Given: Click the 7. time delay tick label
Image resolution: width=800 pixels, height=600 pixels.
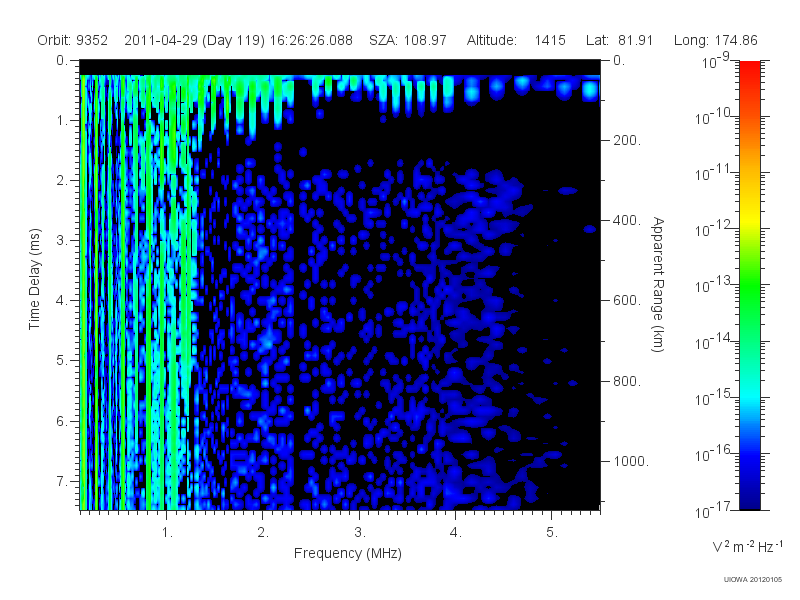Looking at the screenshot, I should click(x=62, y=481).
